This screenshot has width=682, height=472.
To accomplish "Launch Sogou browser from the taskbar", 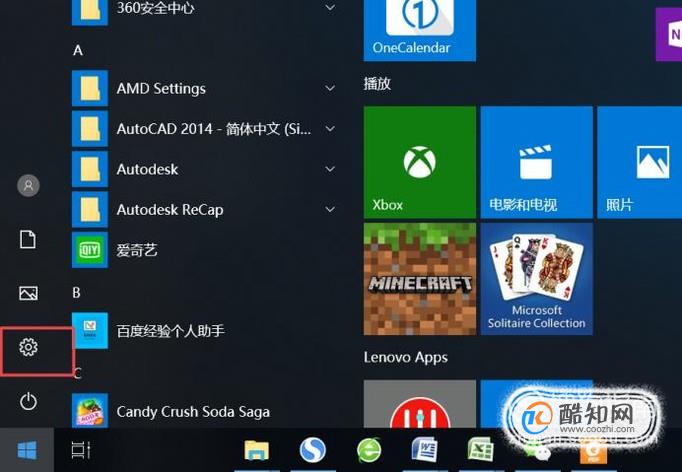I will [x=312, y=450].
